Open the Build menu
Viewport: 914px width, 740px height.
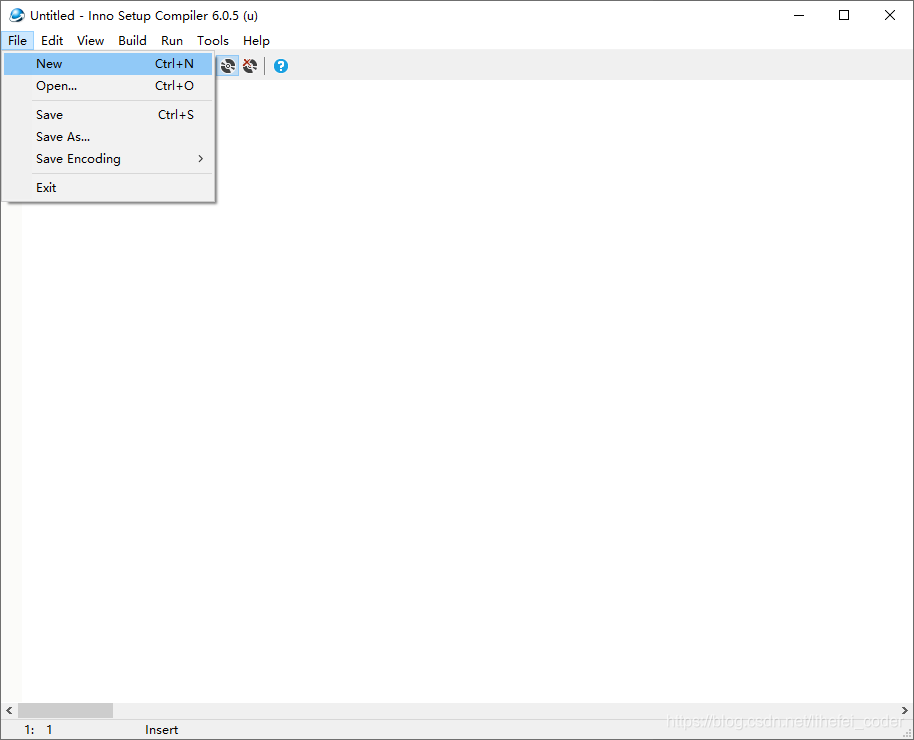[132, 41]
